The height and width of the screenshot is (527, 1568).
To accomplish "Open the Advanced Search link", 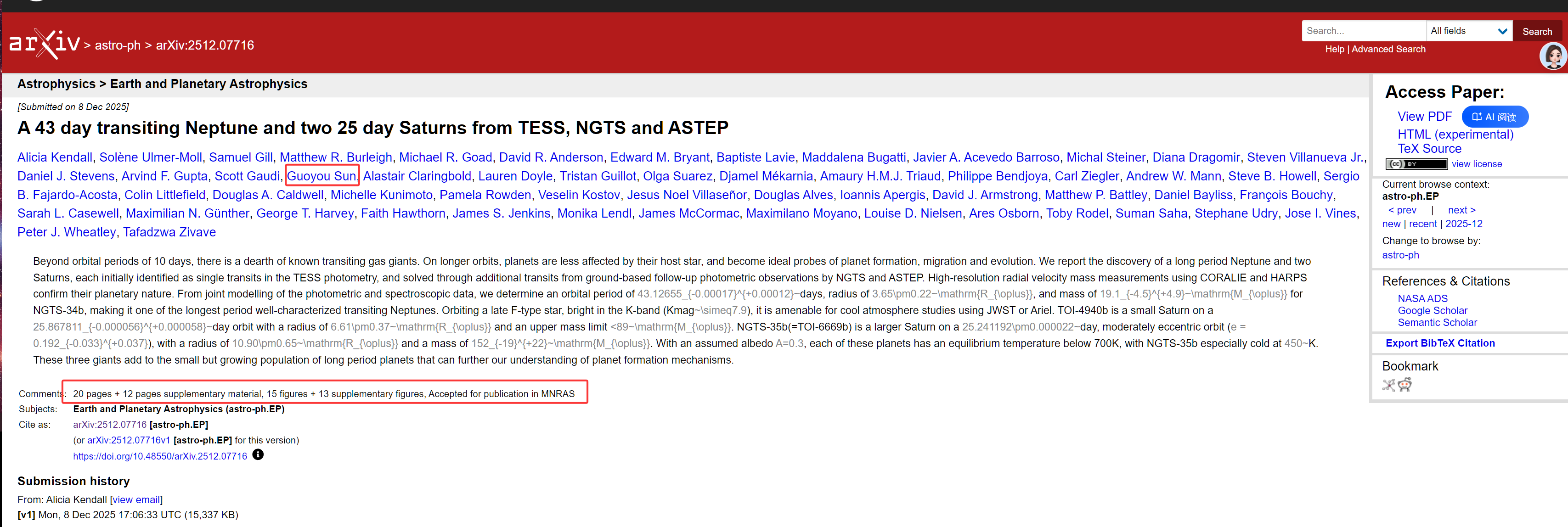I will click(x=1388, y=49).
